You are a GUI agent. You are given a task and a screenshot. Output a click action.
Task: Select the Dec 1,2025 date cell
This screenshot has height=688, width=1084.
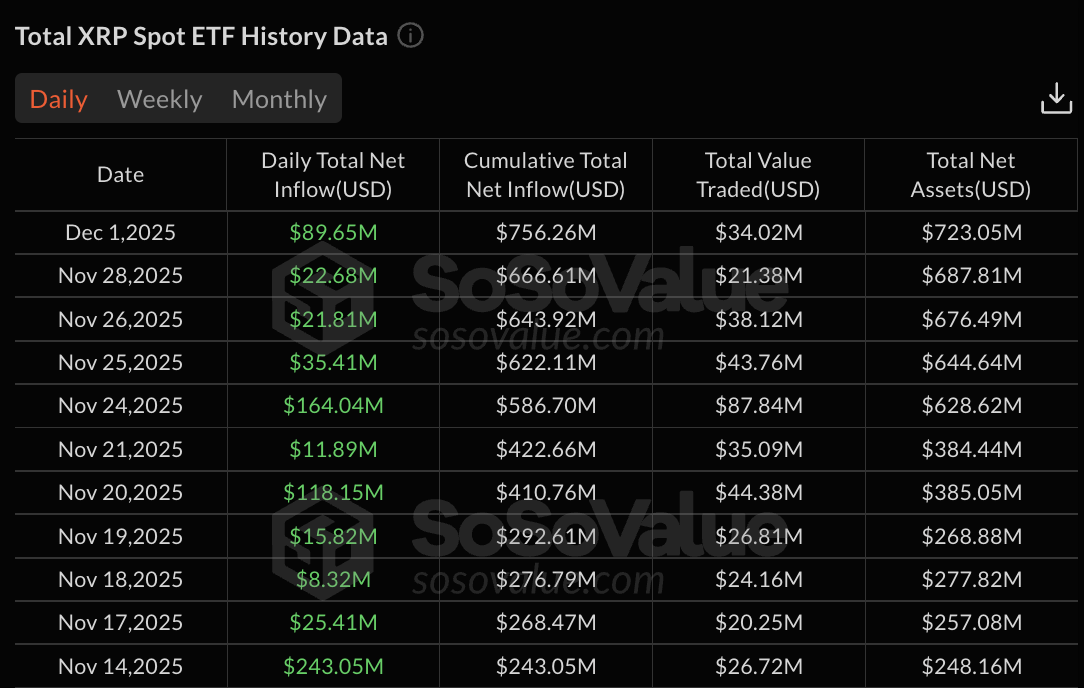tap(120, 232)
